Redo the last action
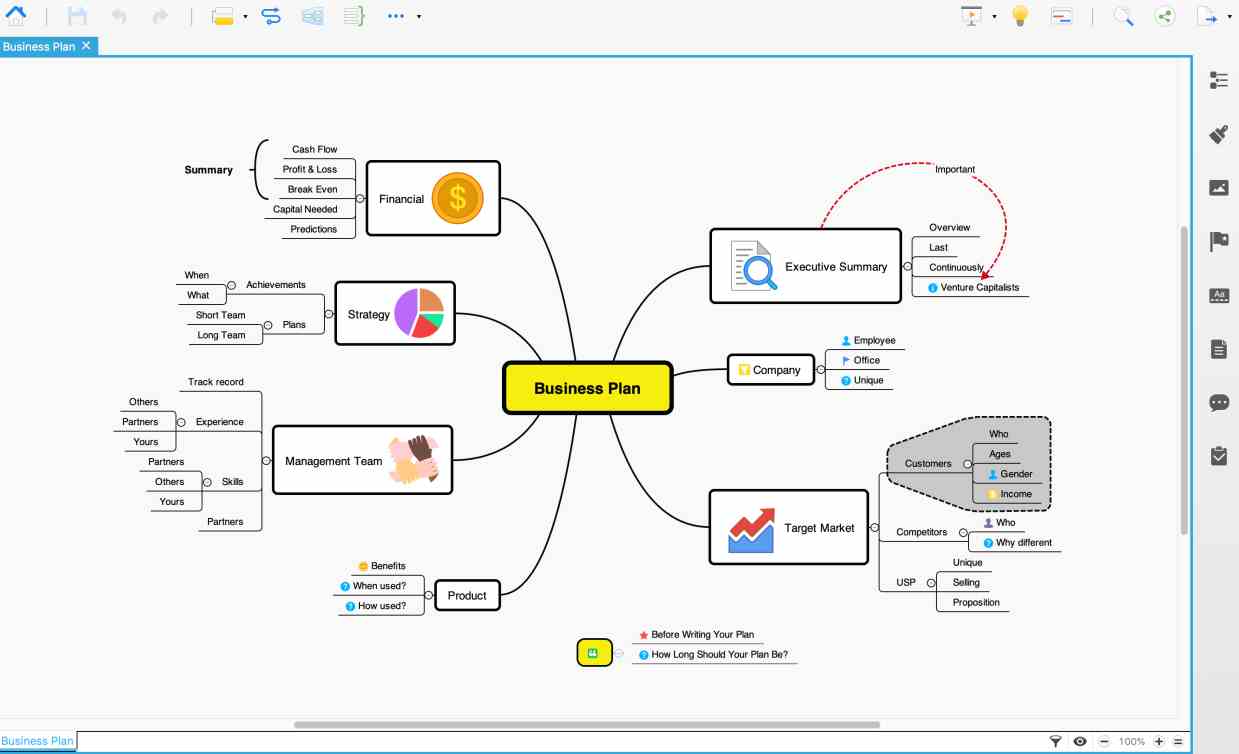The image size is (1239, 754). point(159,16)
